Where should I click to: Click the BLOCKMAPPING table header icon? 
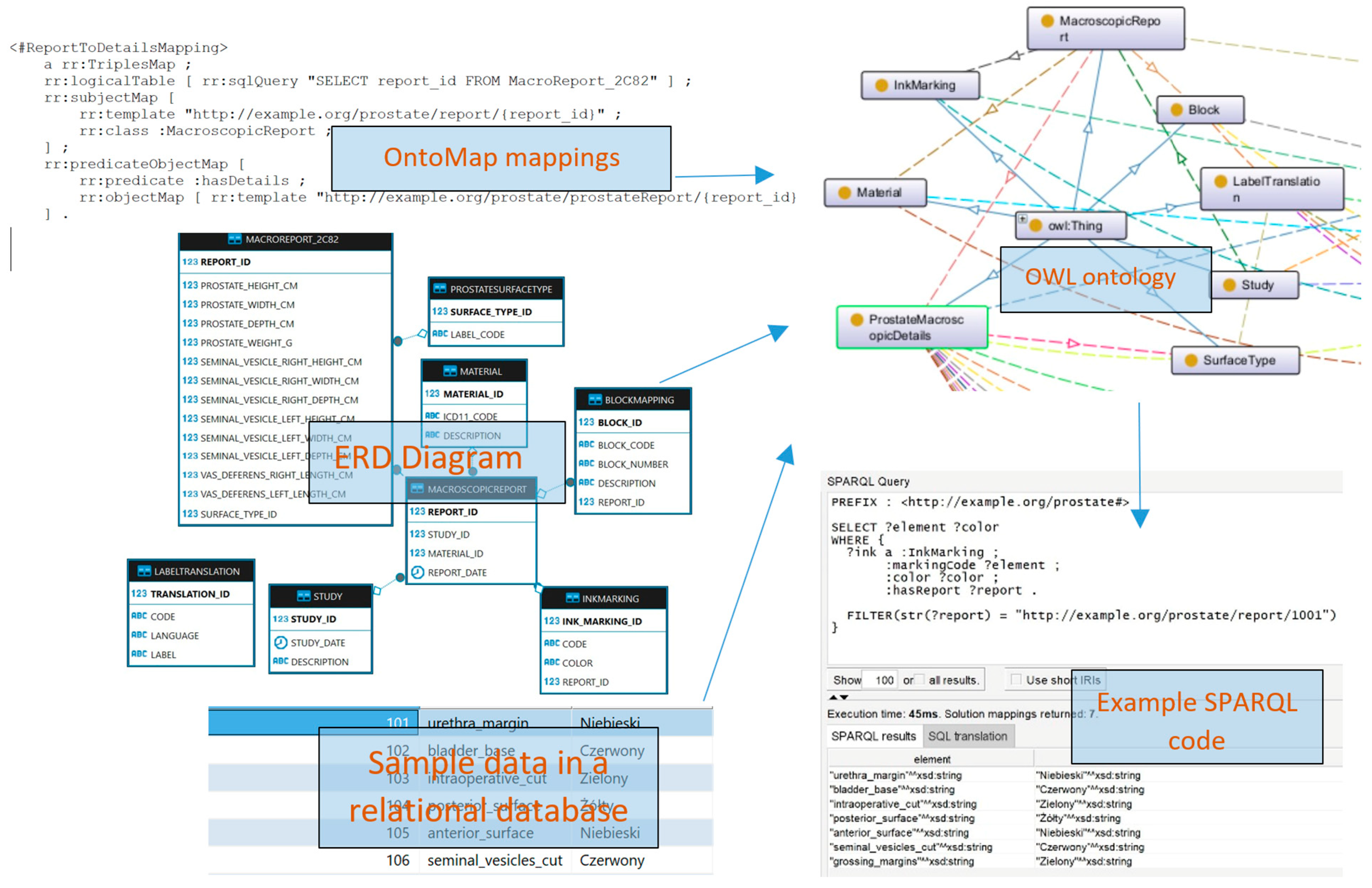[595, 399]
